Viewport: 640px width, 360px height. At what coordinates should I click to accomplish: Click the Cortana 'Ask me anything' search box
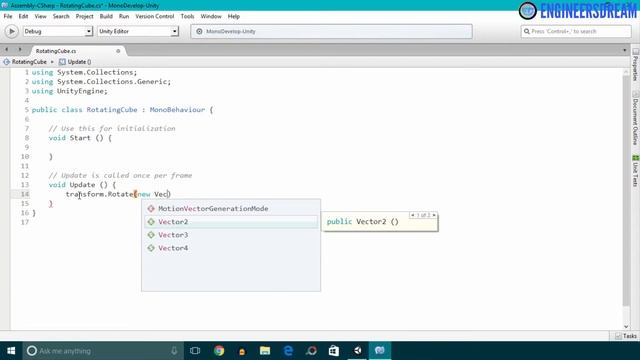(x=103, y=351)
